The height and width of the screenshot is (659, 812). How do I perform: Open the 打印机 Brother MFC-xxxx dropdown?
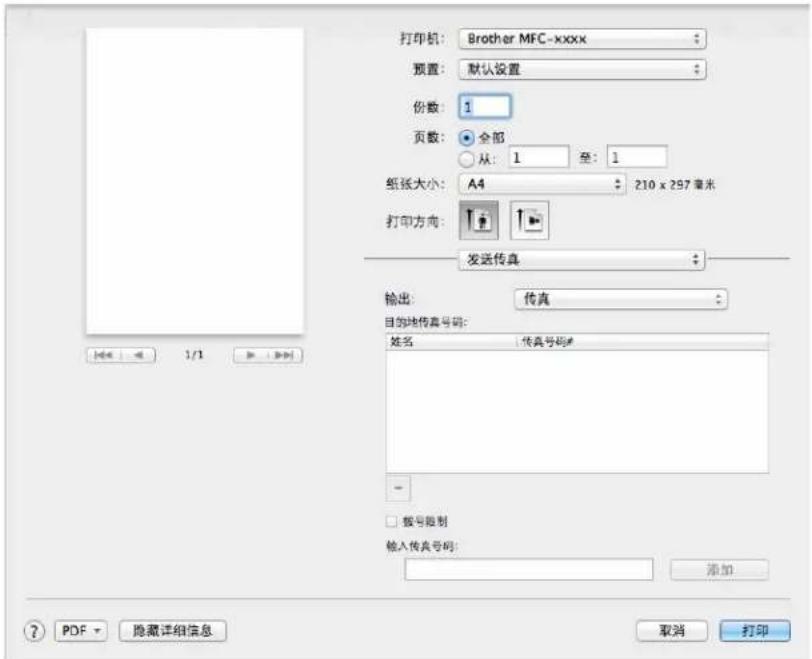[x=582, y=39]
